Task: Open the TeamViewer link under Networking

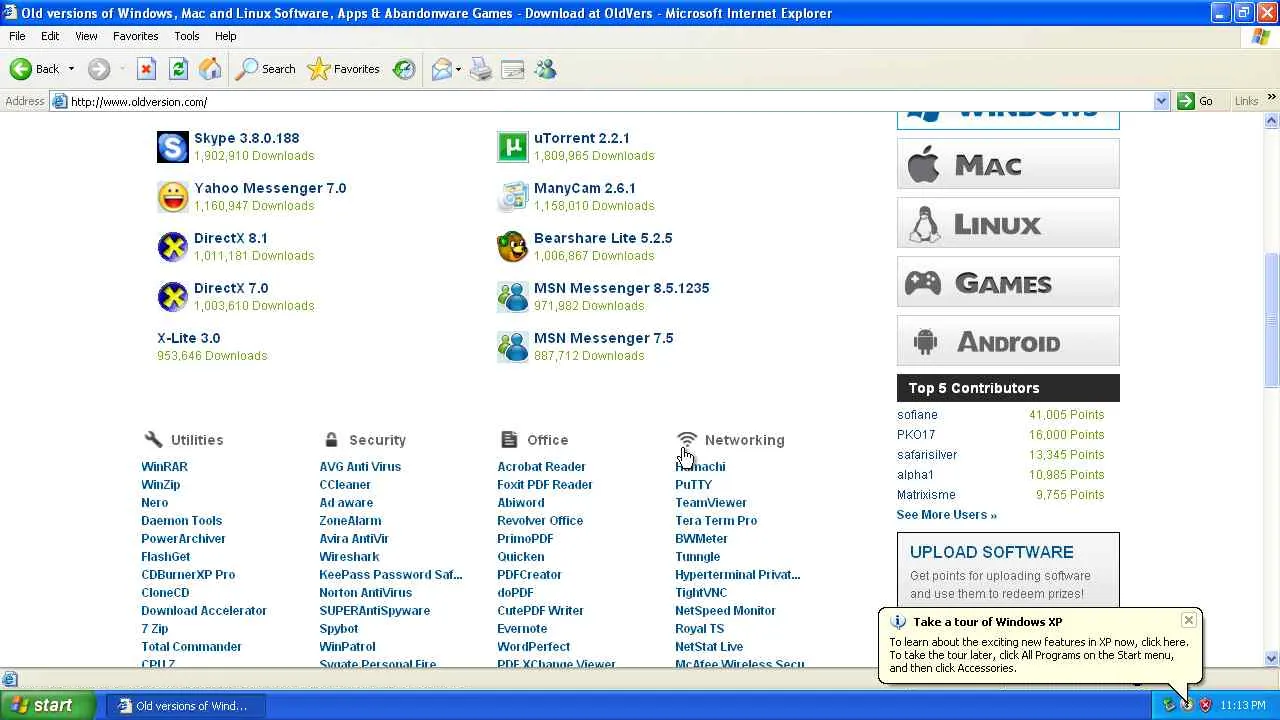Action: (711, 503)
